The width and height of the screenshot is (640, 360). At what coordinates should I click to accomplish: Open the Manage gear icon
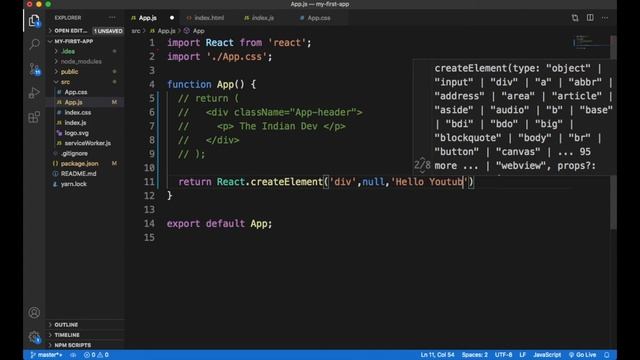point(34,337)
